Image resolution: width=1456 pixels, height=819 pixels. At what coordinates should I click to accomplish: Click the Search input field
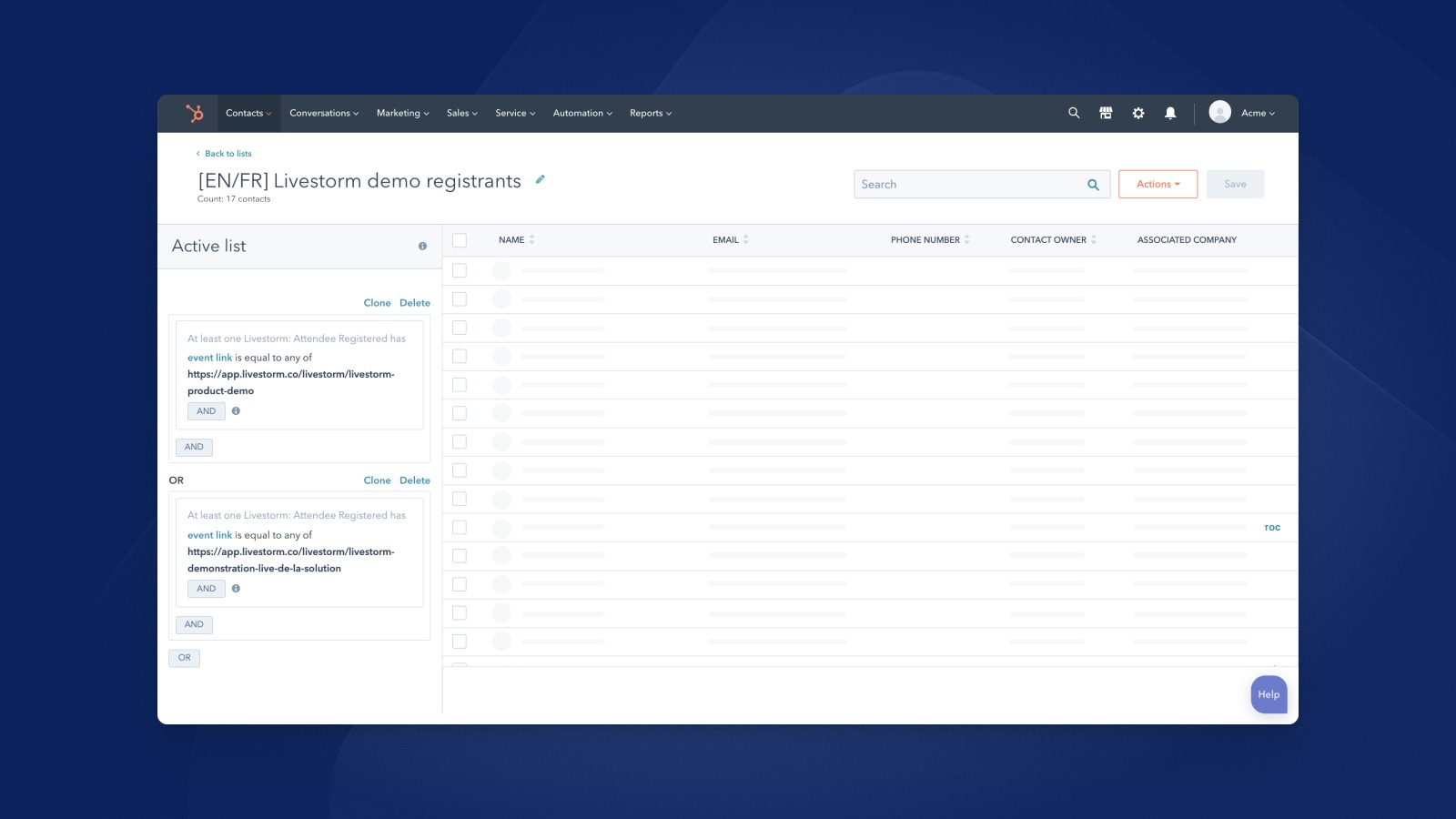click(969, 184)
